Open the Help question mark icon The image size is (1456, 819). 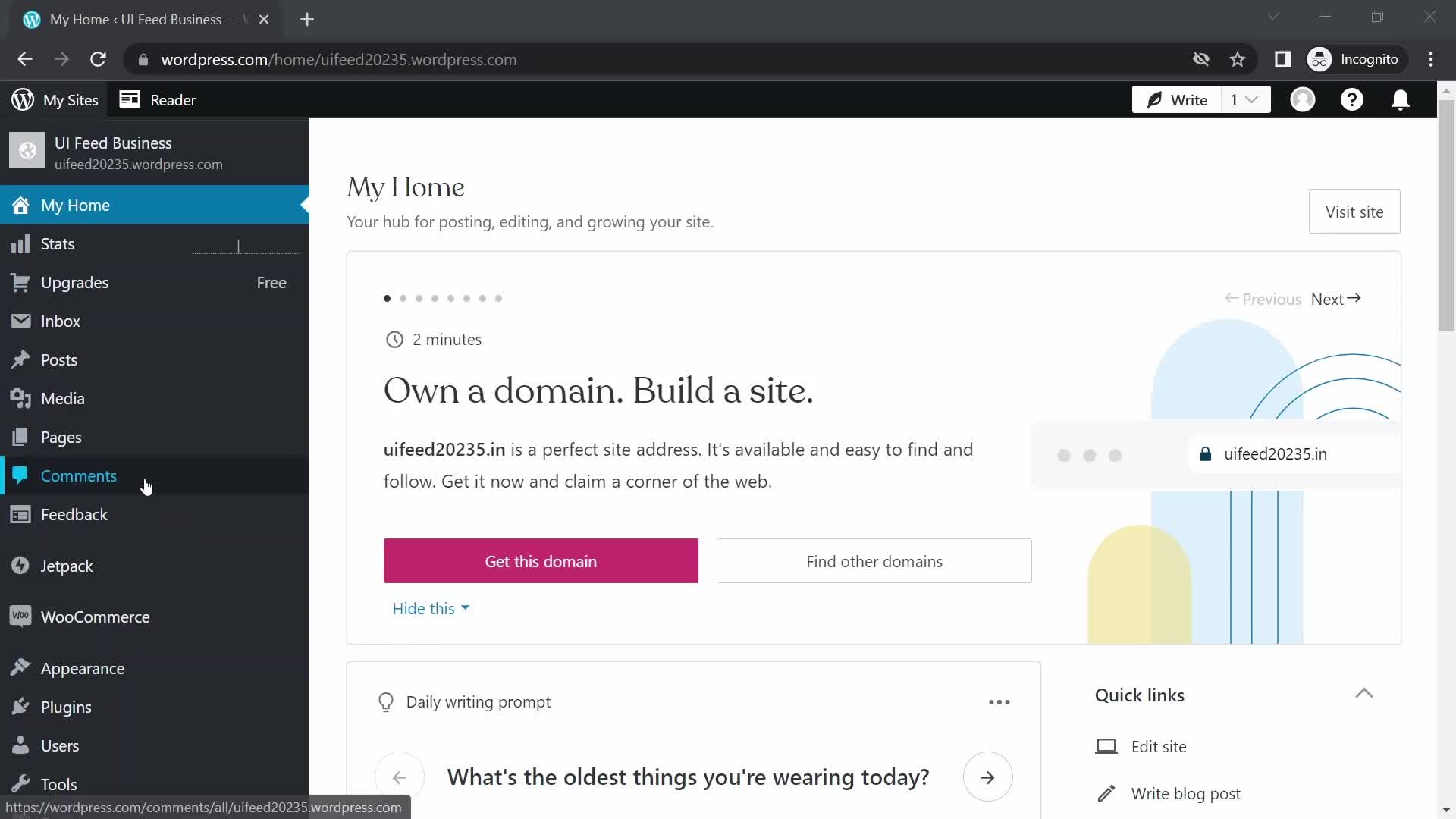coord(1352,99)
